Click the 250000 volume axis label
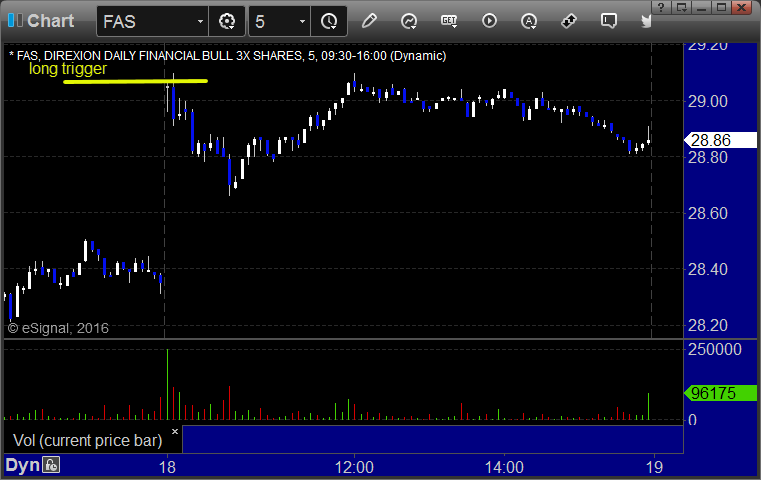Screen dimensions: 761x480 714,349
